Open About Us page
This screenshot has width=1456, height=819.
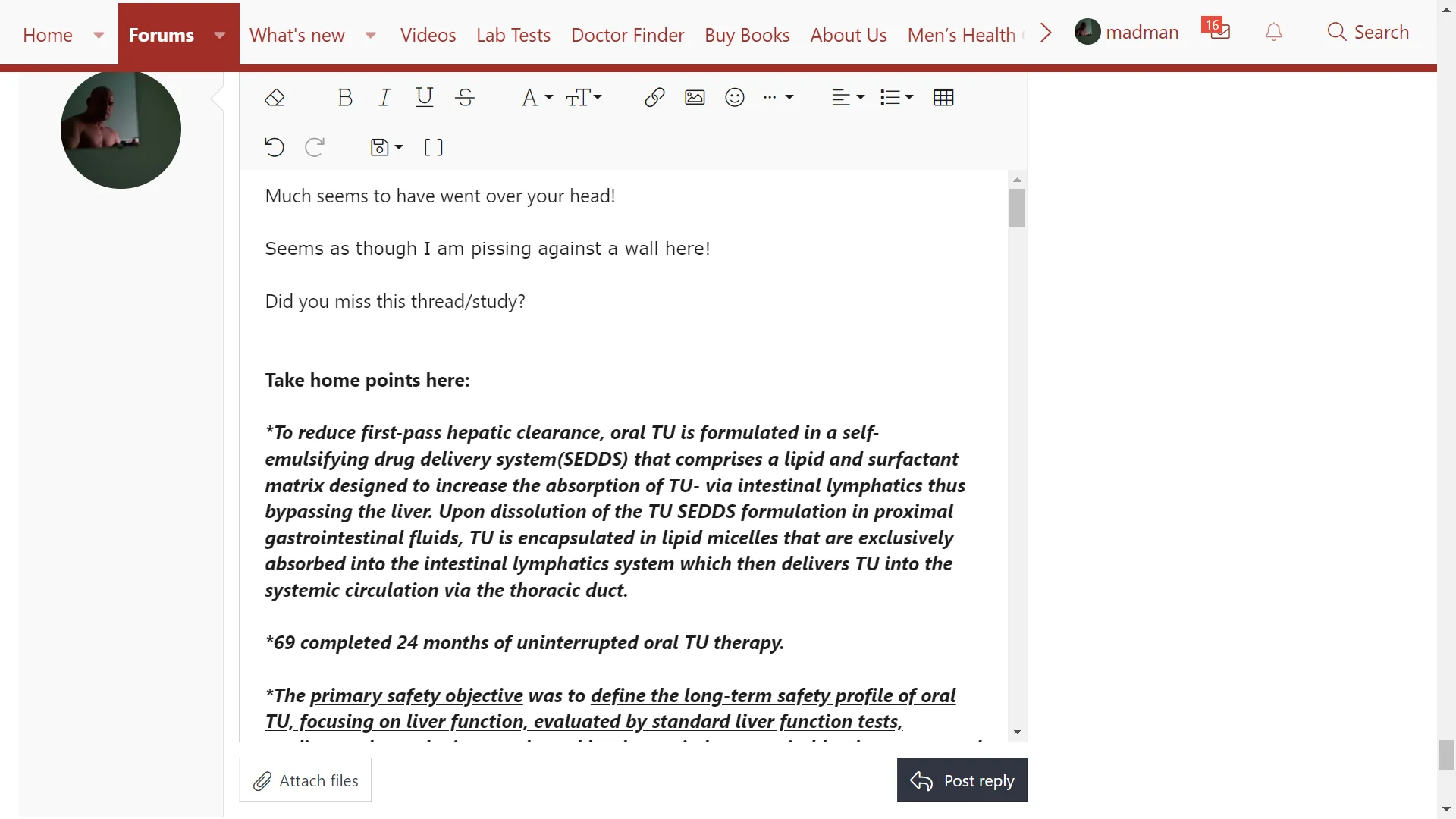(849, 35)
